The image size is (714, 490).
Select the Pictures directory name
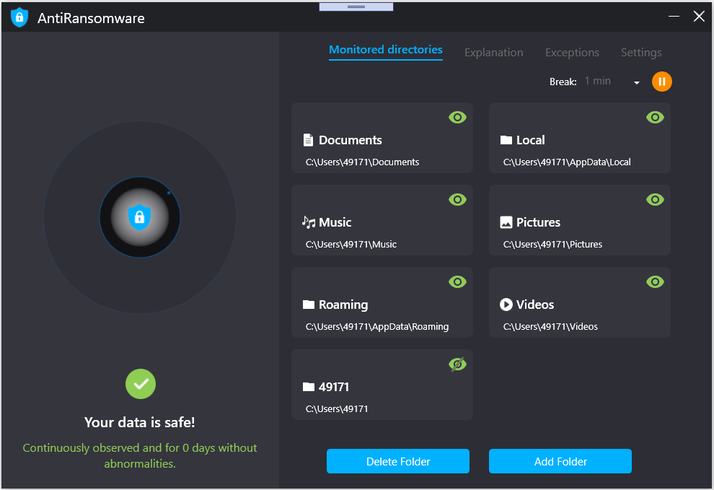pos(538,222)
